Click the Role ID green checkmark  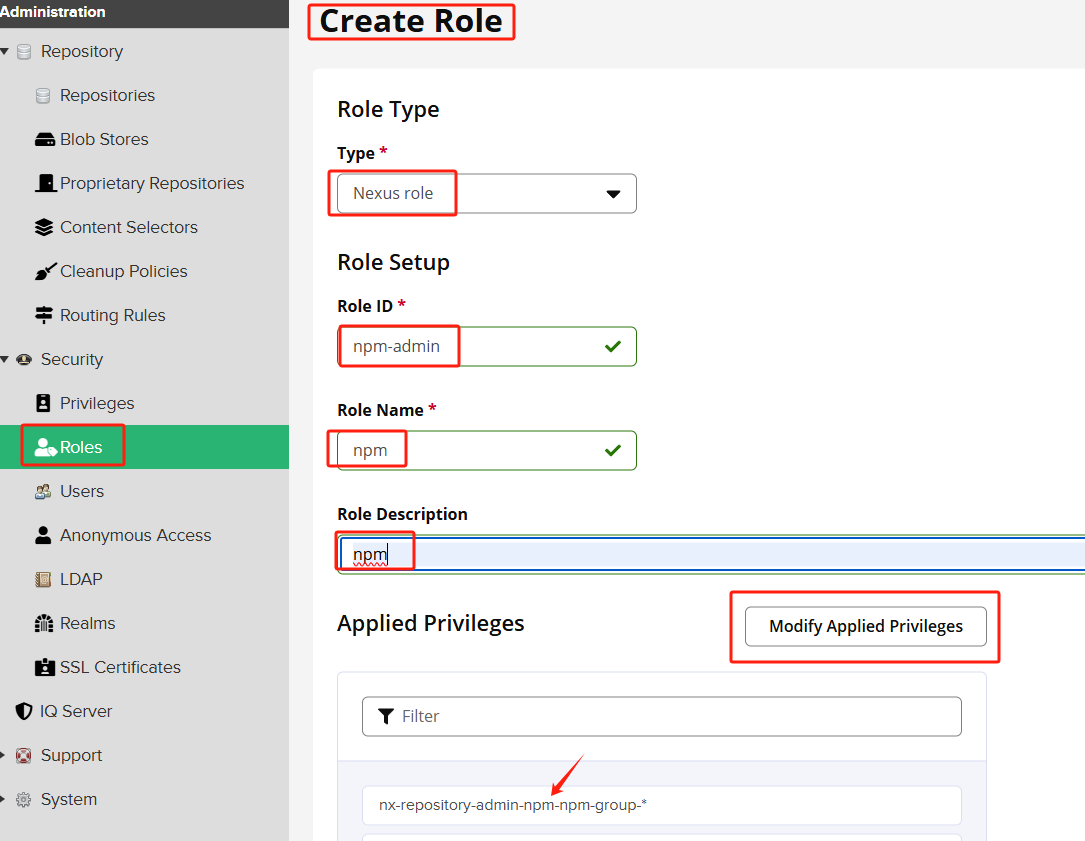(x=612, y=346)
